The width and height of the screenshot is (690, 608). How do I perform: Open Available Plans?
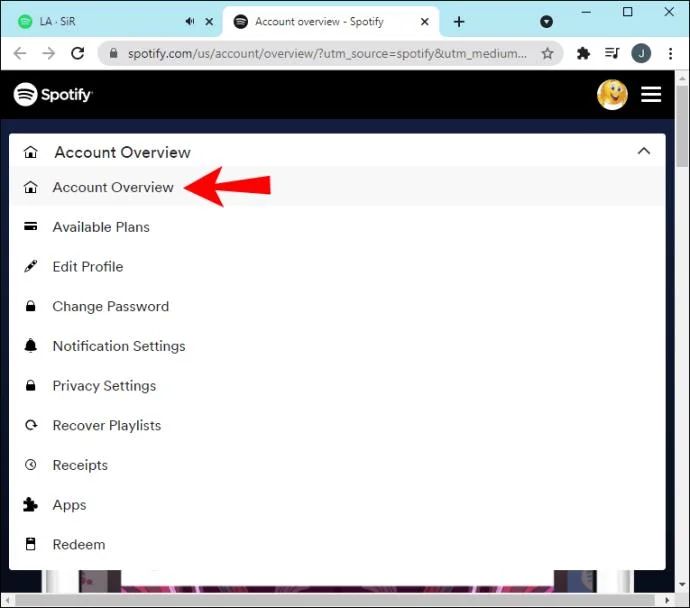101,227
